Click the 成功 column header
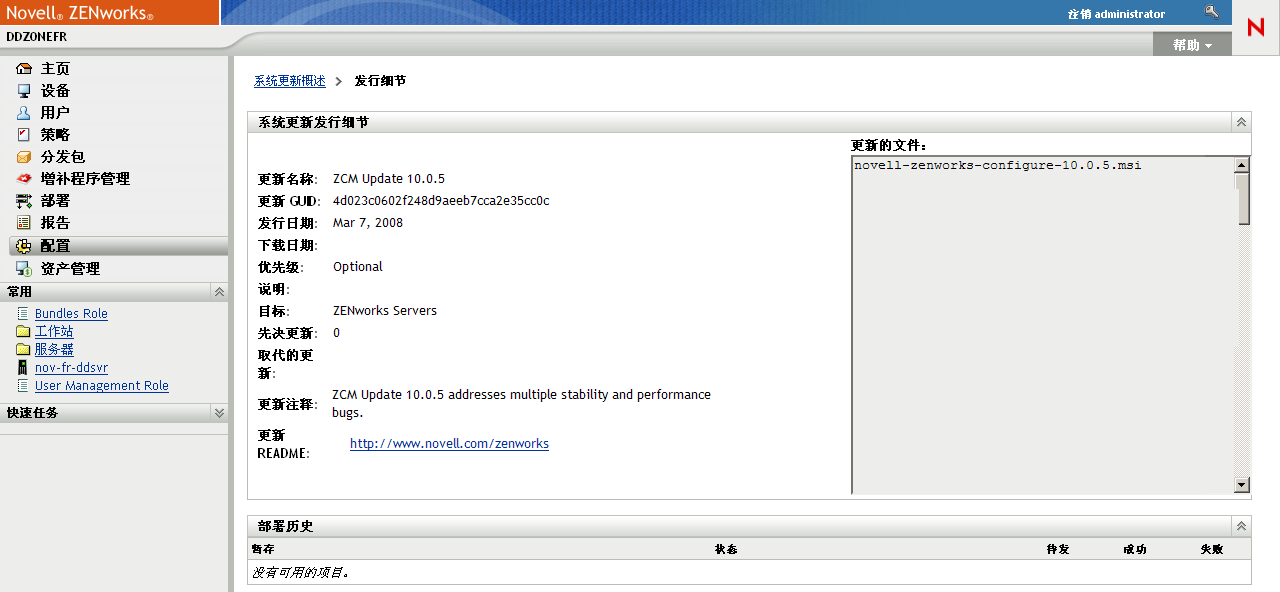The image size is (1280, 592). (1135, 550)
